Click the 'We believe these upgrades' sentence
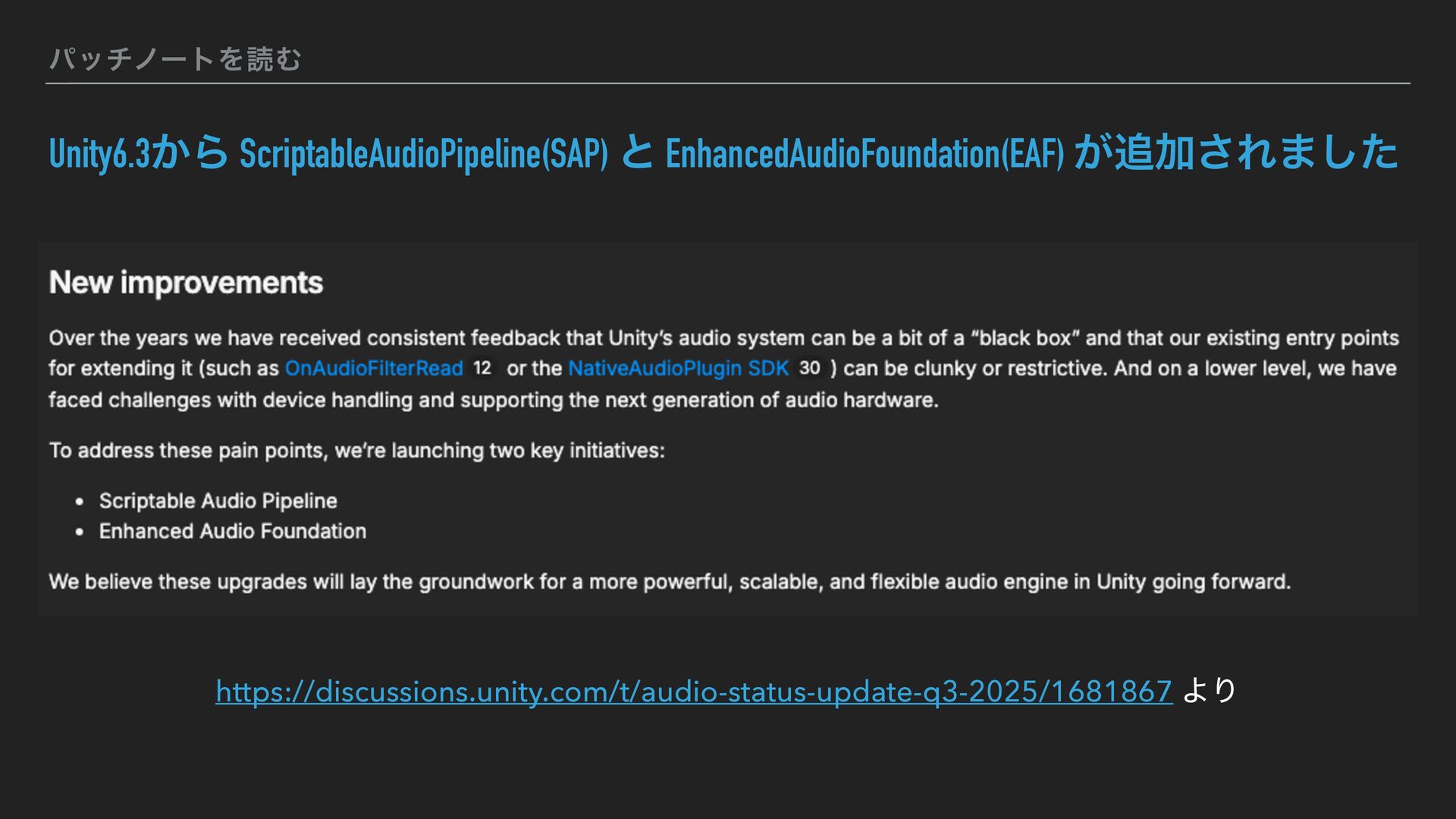The width and height of the screenshot is (1456, 819). [670, 582]
